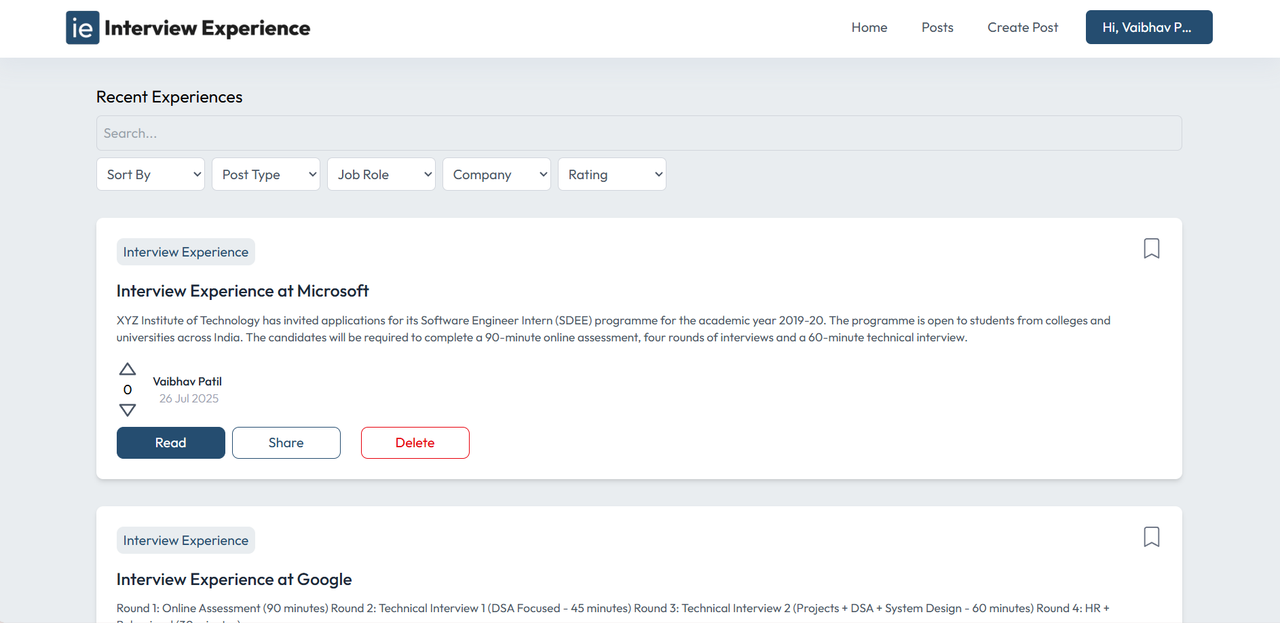Open the Posts navigation link
The image size is (1280, 623).
coord(937,28)
